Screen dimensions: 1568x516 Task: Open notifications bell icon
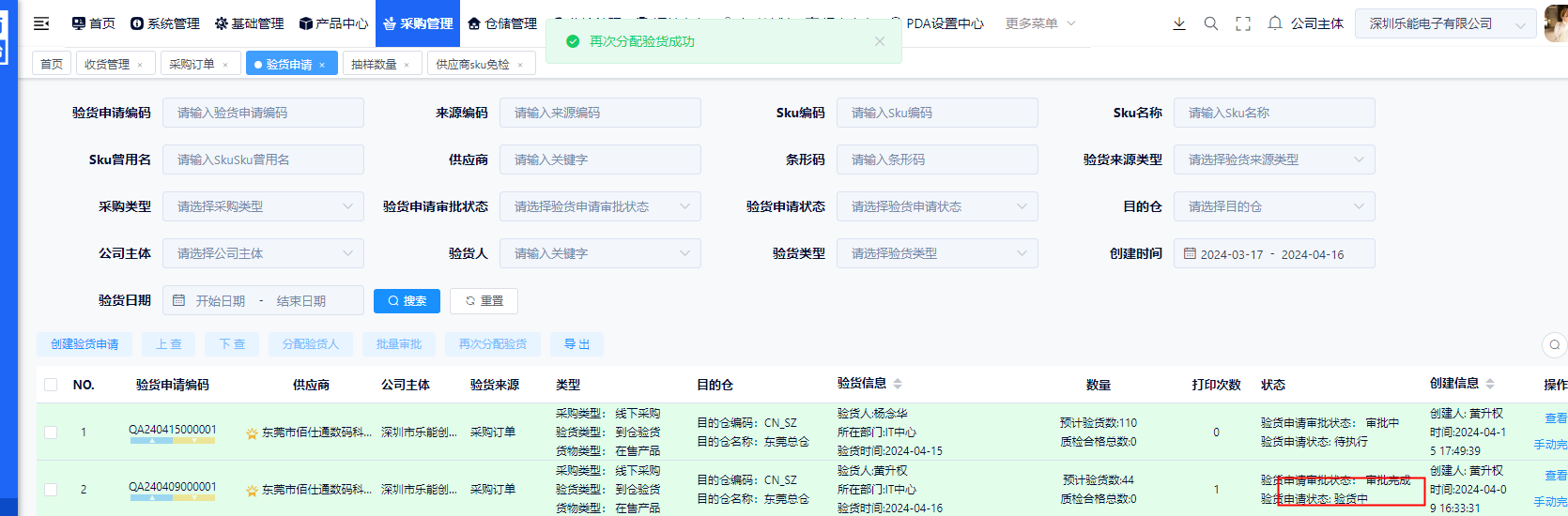[1275, 23]
